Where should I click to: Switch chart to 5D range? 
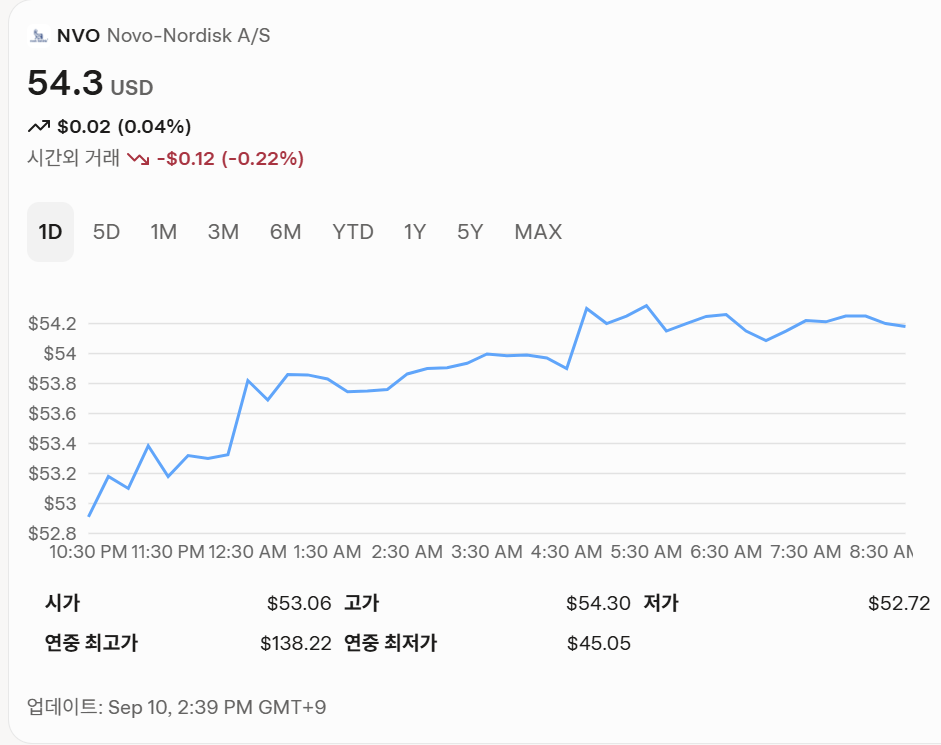(106, 232)
